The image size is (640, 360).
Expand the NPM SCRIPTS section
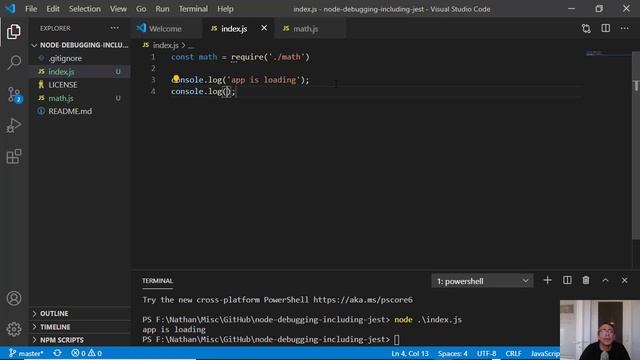(x=80, y=340)
